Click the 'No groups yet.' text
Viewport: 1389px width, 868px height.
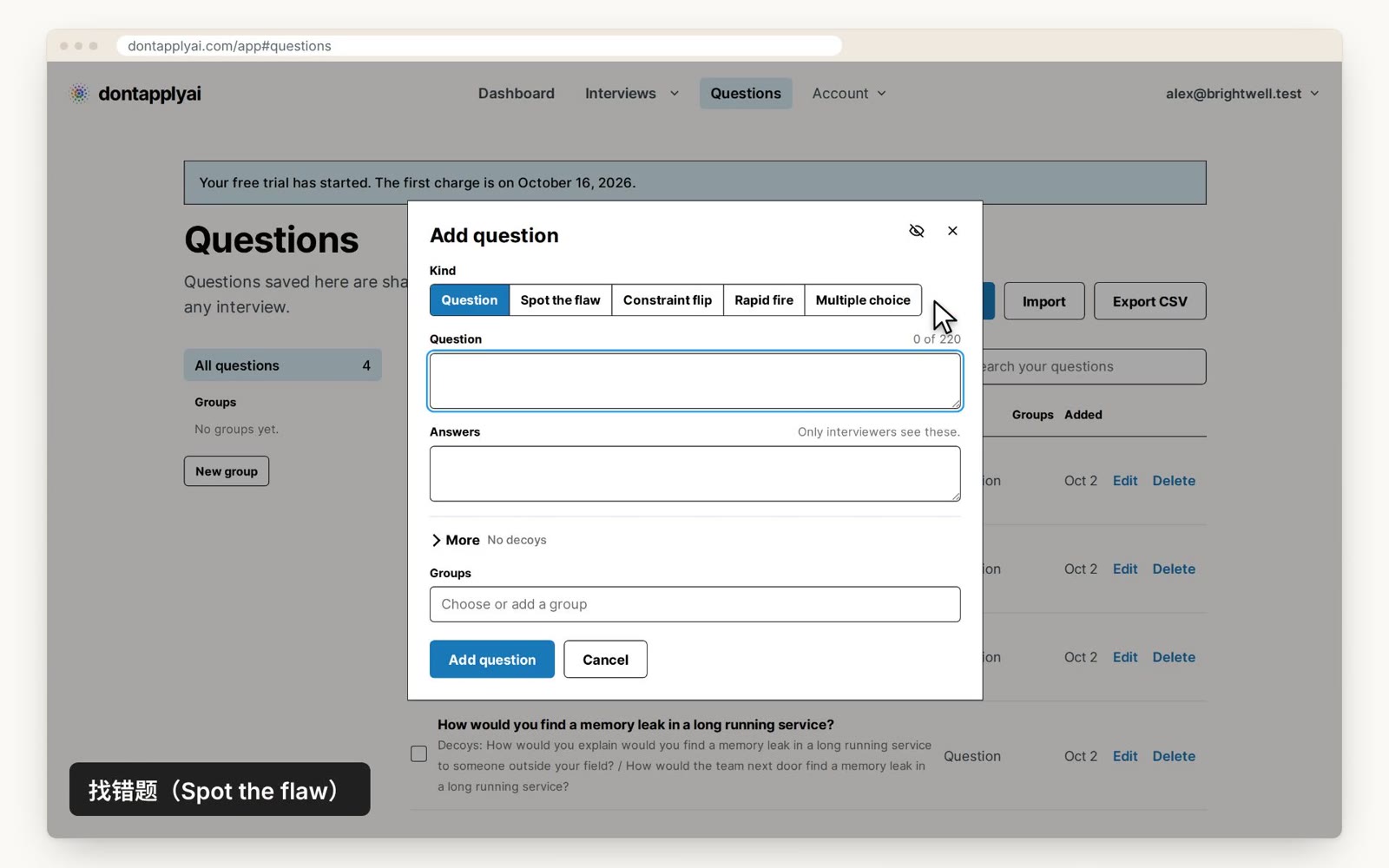coord(236,429)
